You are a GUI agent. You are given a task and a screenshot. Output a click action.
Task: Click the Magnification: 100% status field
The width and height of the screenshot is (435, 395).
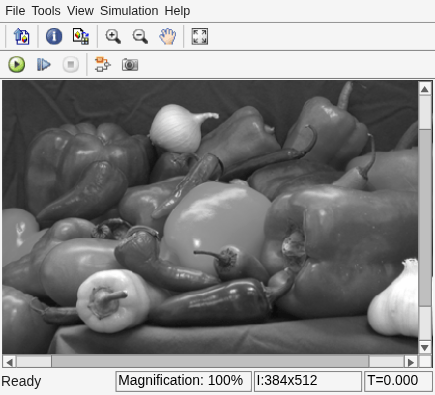(183, 381)
